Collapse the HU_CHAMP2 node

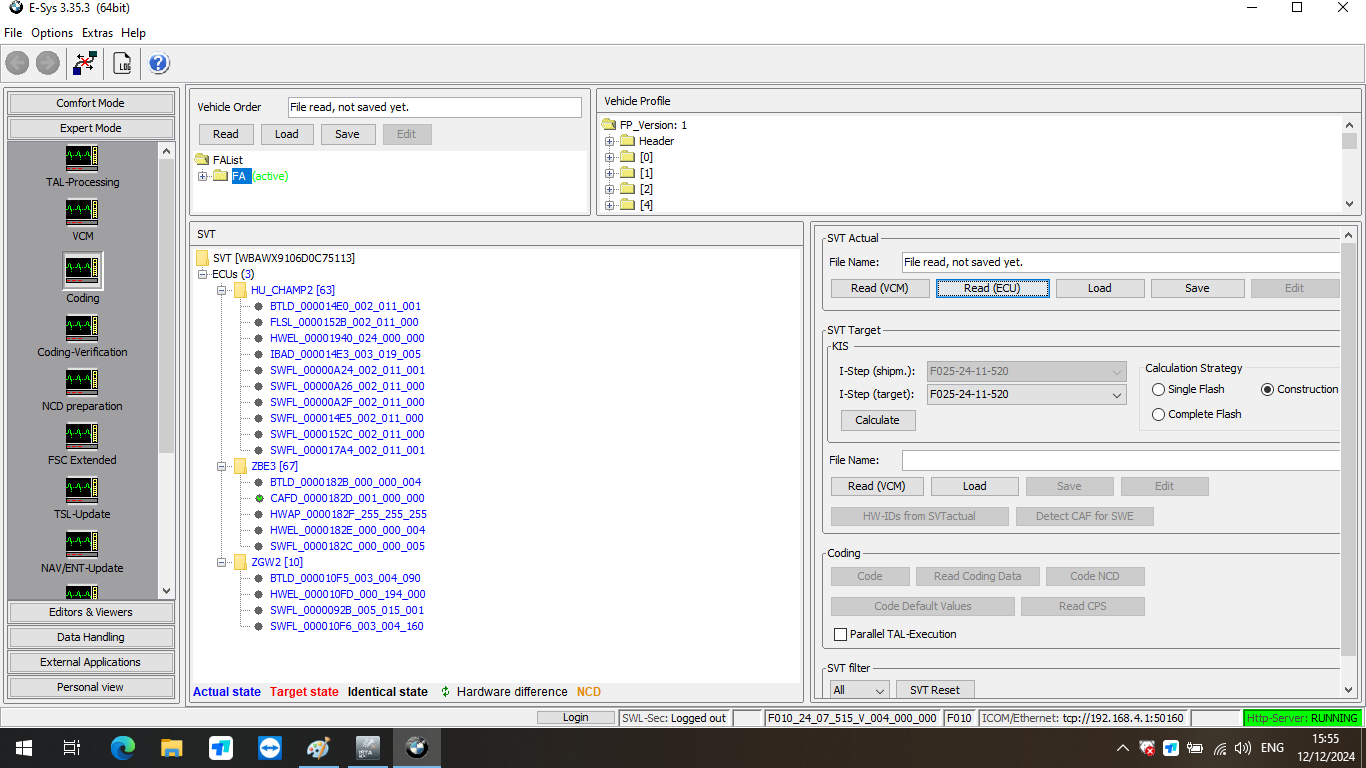tap(222, 290)
